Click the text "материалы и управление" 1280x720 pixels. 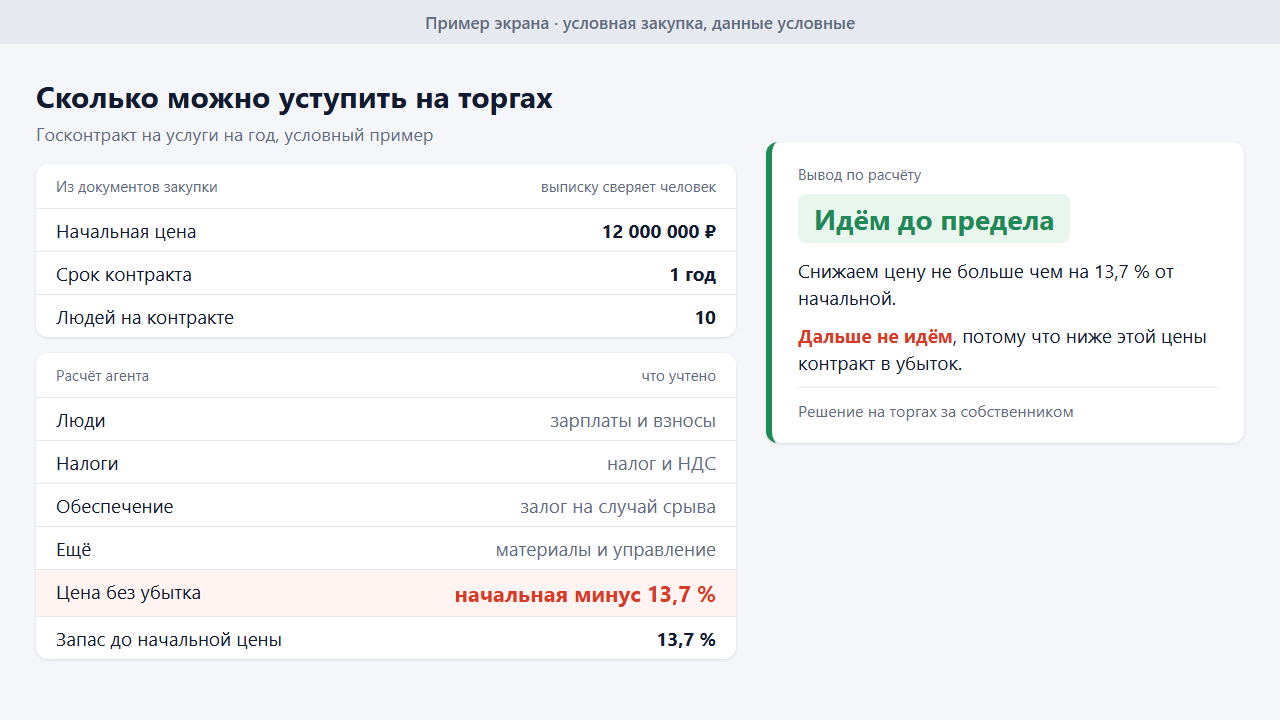(x=606, y=550)
